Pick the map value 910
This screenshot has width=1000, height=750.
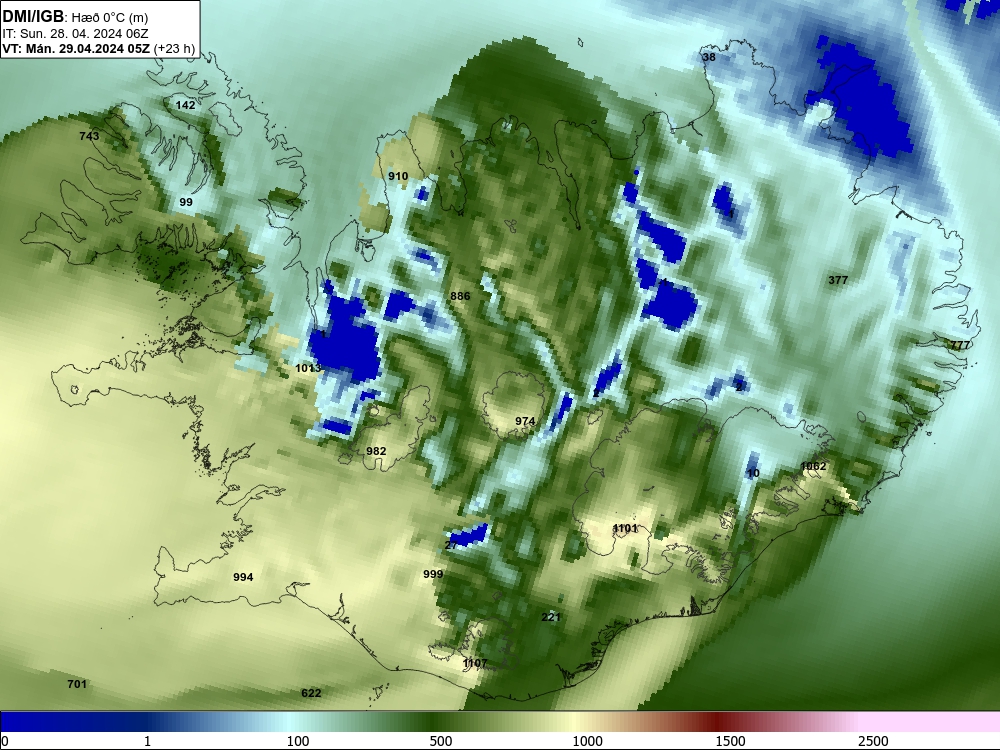pyautogui.click(x=398, y=177)
